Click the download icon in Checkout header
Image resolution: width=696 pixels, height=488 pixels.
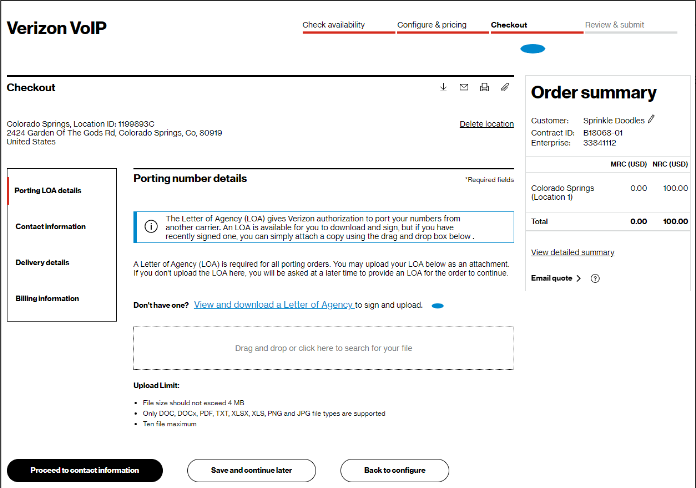click(x=443, y=87)
